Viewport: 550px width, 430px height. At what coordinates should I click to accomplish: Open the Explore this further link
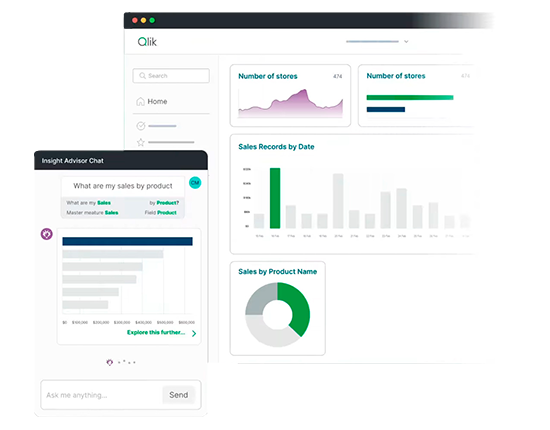[156, 332]
